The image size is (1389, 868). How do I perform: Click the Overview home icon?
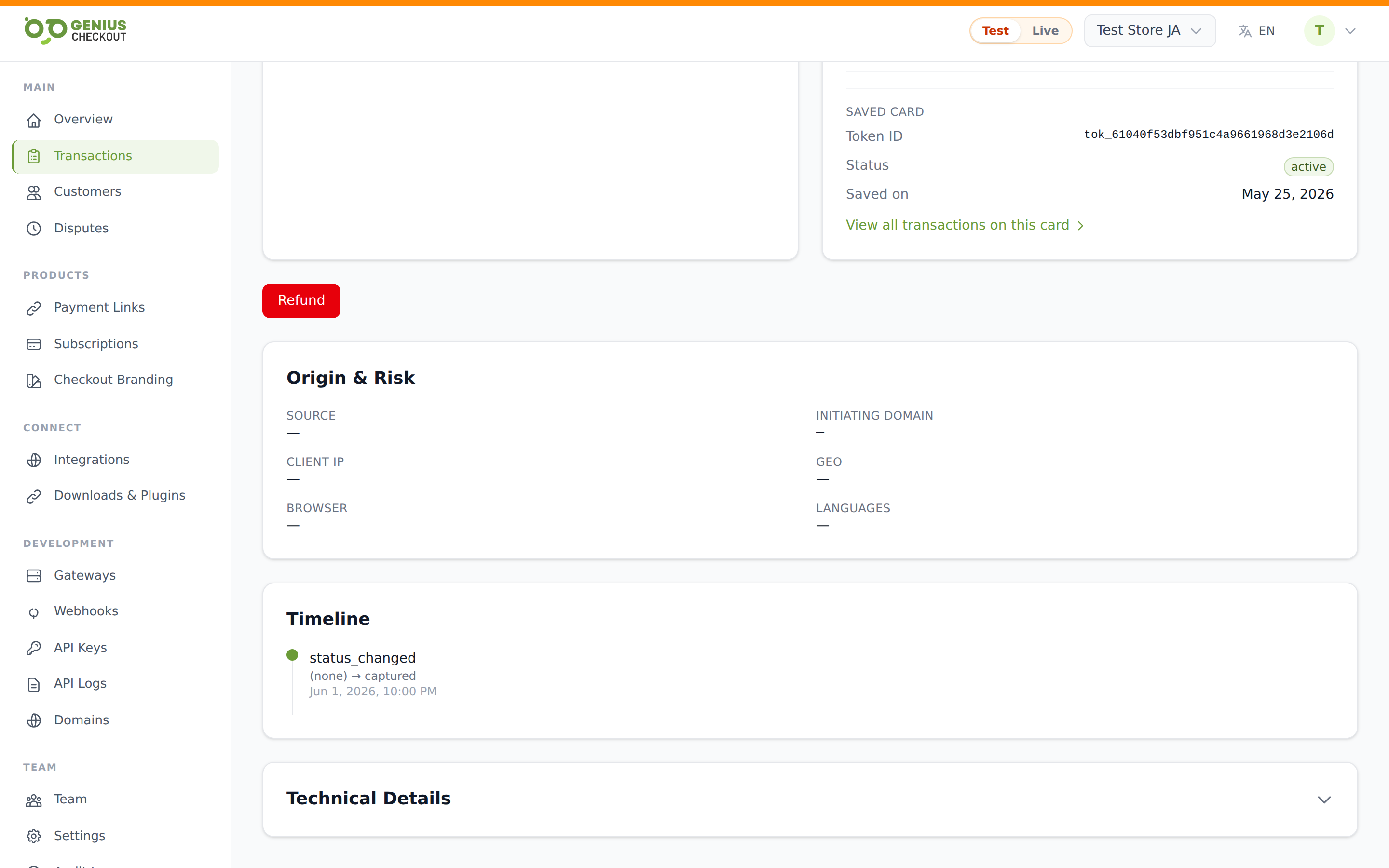[34, 120]
